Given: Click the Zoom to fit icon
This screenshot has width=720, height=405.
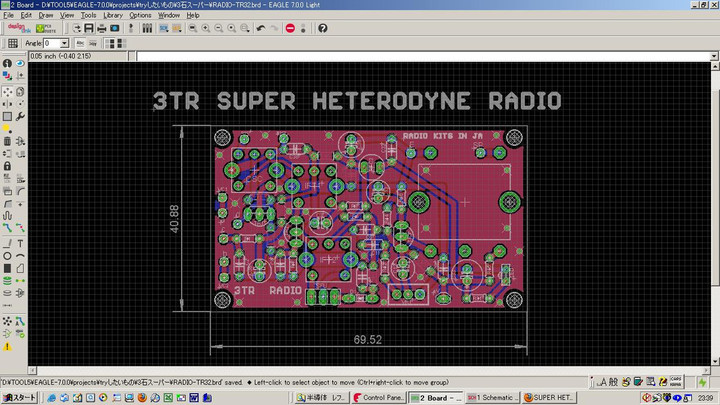Looking at the screenshot, I should click(190, 28).
